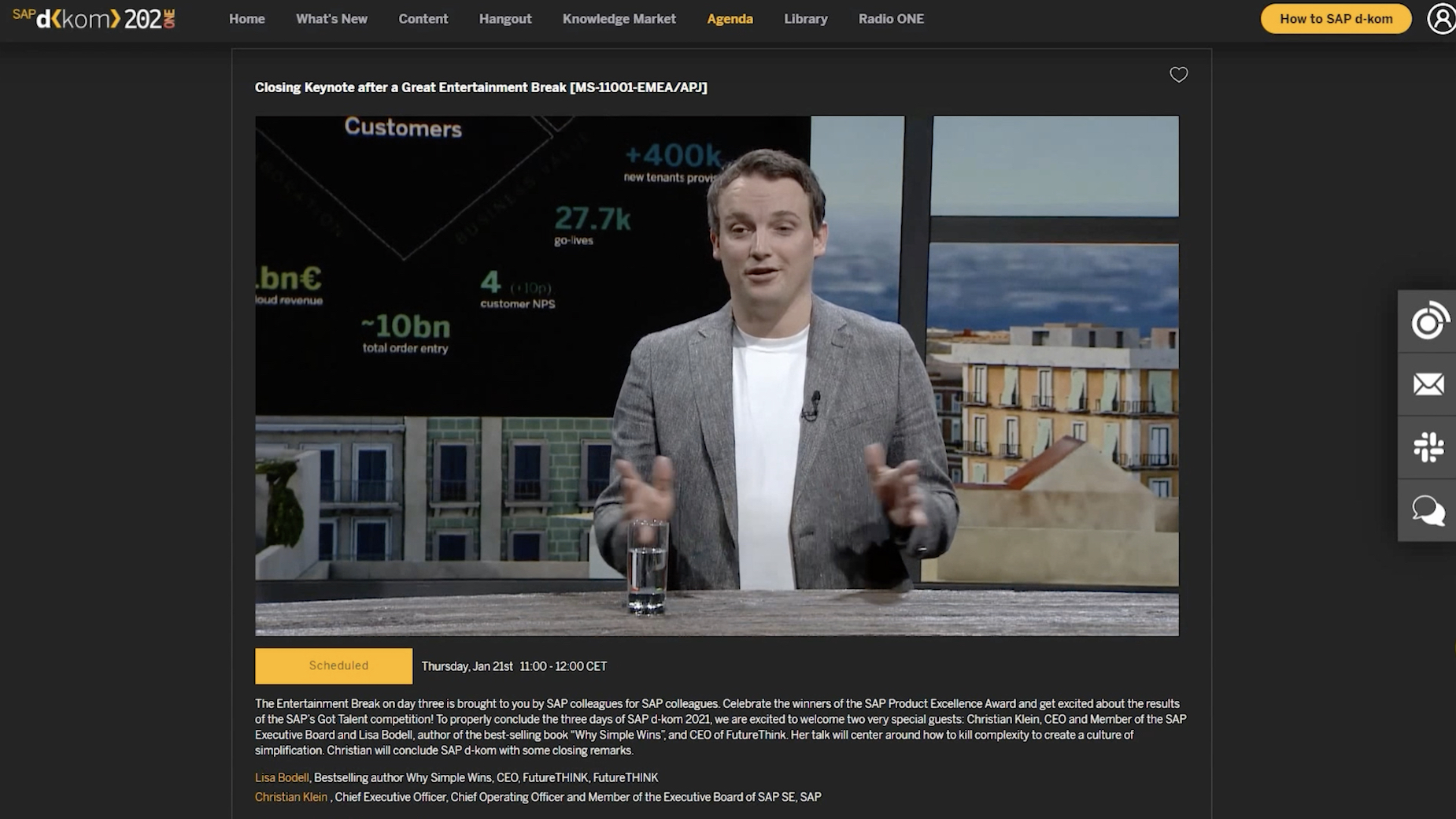Click the yellow Scheduled button
This screenshot has width=1456, height=819.
(334, 666)
